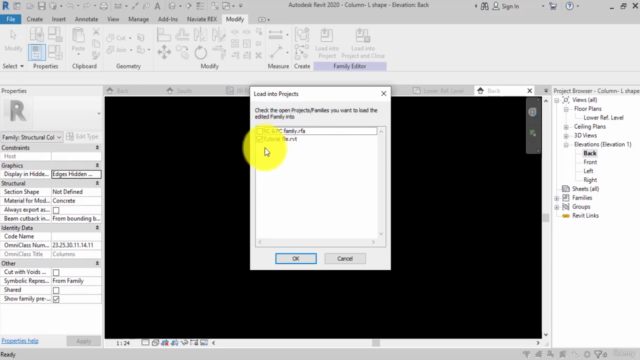This screenshot has width=640, height=360.
Task: Click Cancel in Load into Projects dialog
Action: (345, 258)
